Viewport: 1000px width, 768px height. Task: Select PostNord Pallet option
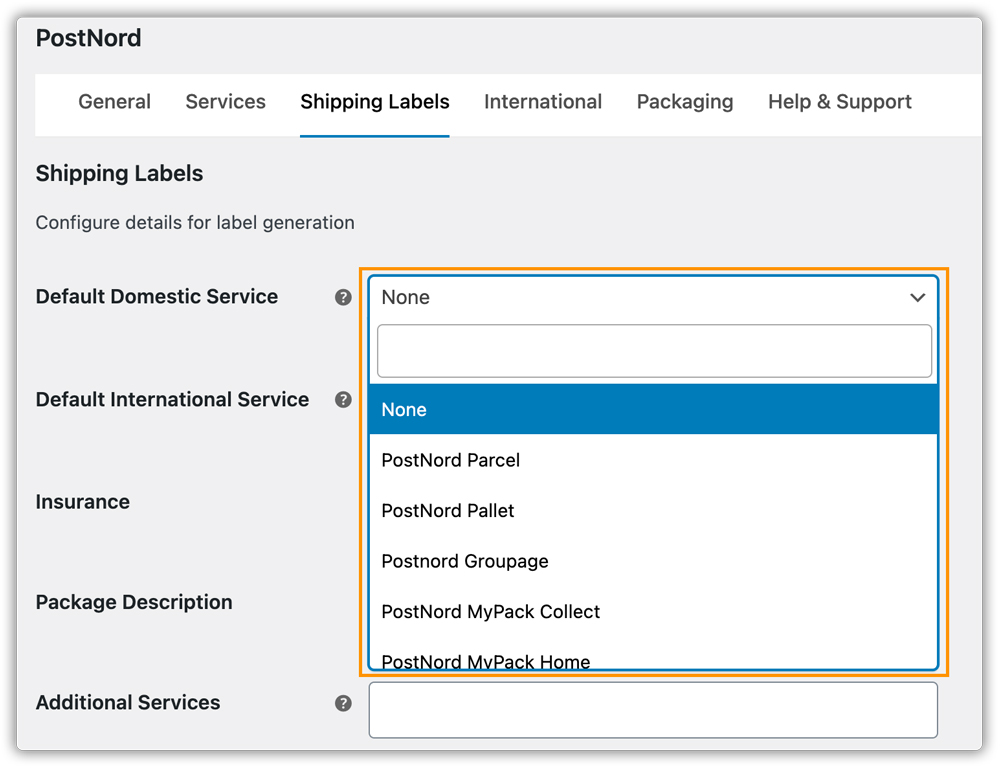coord(653,510)
